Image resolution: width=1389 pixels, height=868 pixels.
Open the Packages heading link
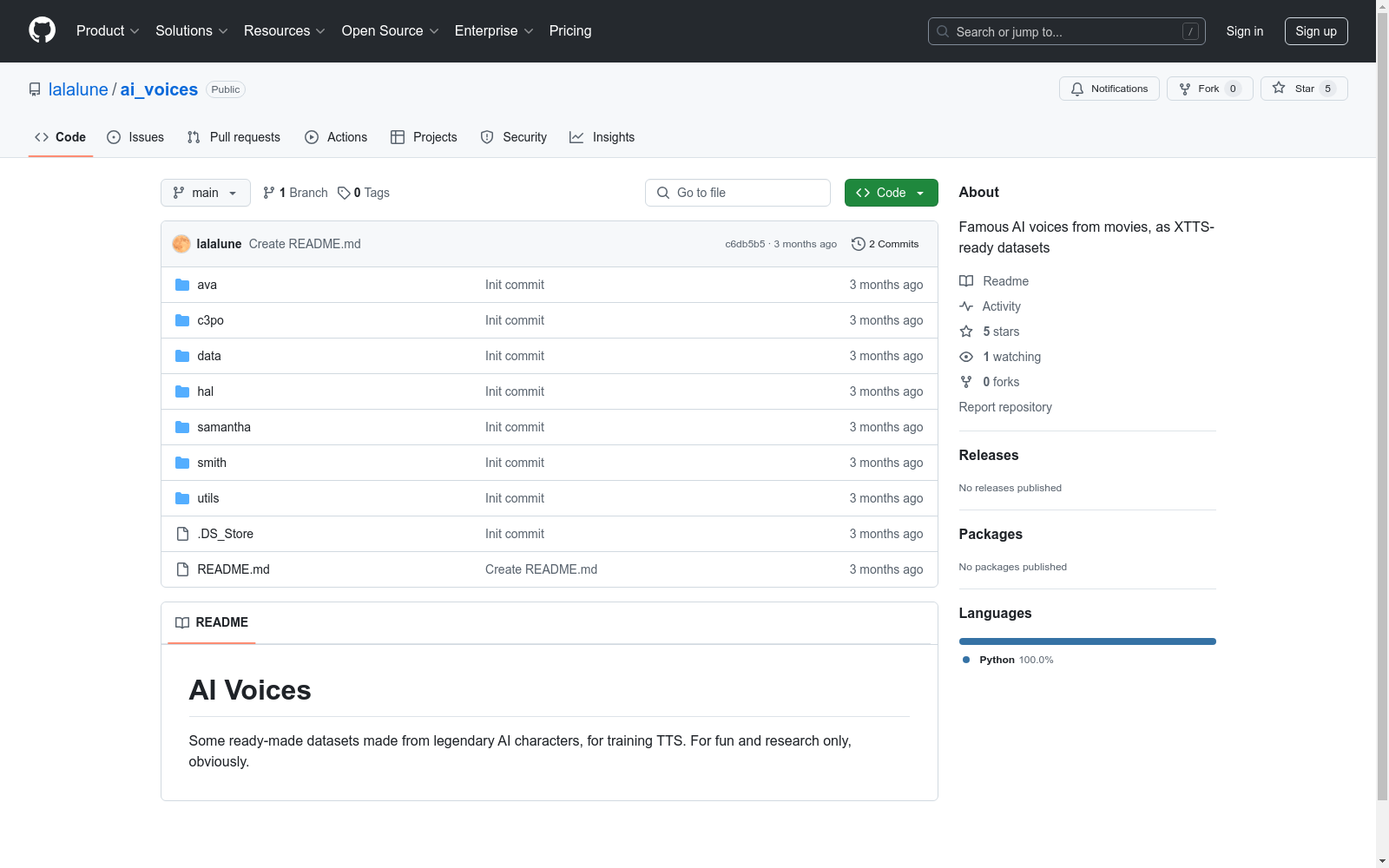tap(991, 534)
